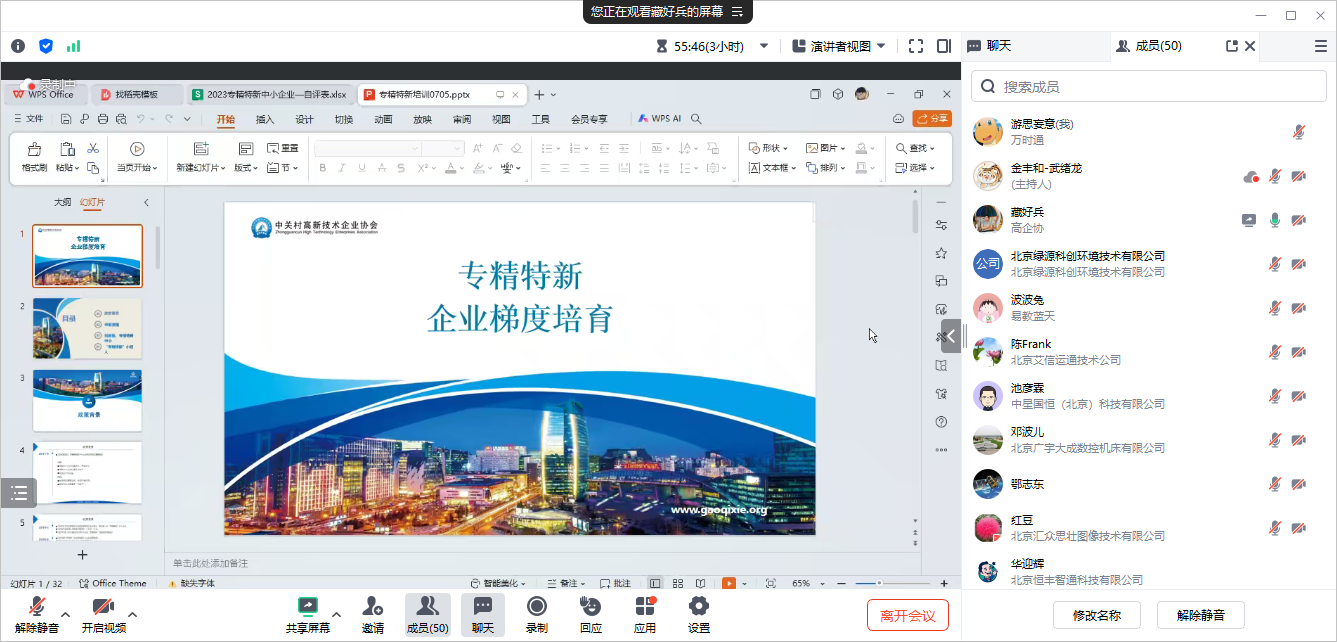Check the blue security shield icon
This screenshot has height=642, width=1337.
click(46, 46)
